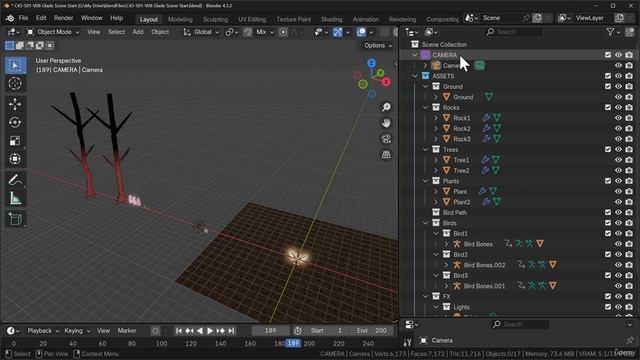Open the Object Mode dropdown

(53, 32)
